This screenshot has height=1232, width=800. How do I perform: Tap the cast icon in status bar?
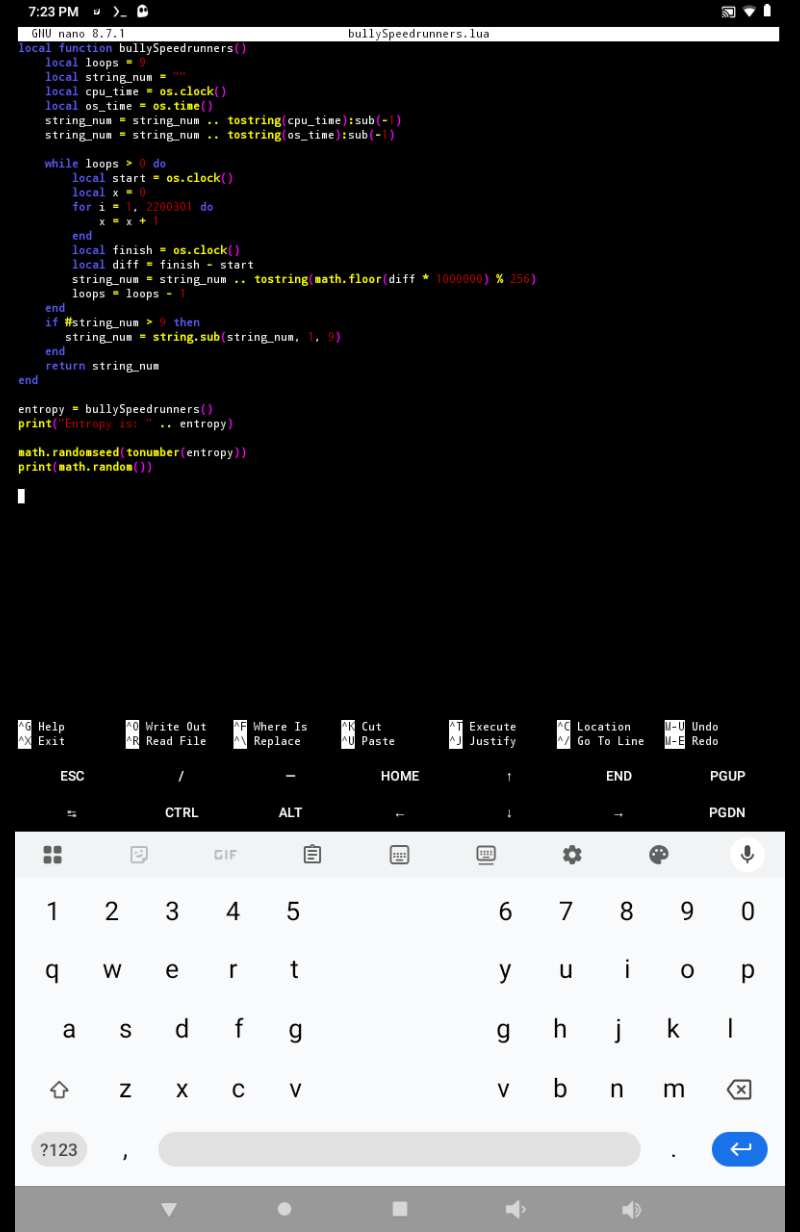coord(728,12)
